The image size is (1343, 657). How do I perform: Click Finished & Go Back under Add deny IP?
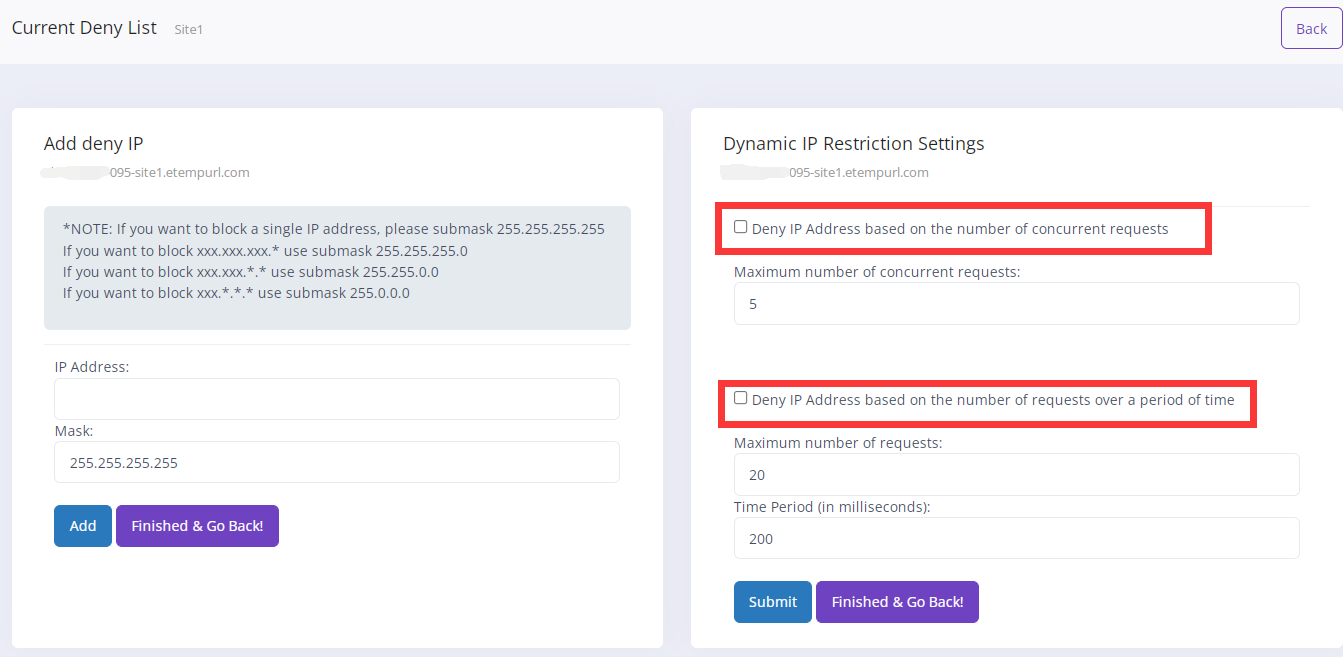point(197,526)
